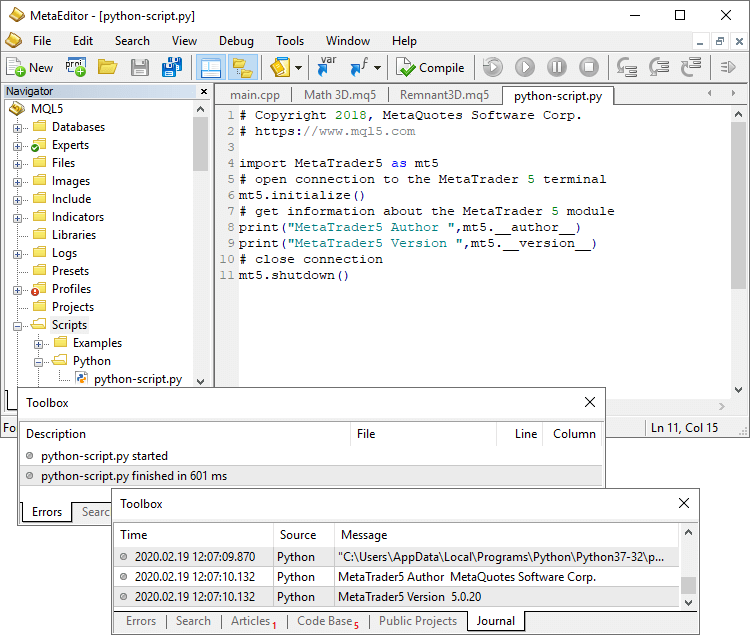The height and width of the screenshot is (635, 750).
Task: Switch to the main.cpp tab
Action: coord(254,95)
